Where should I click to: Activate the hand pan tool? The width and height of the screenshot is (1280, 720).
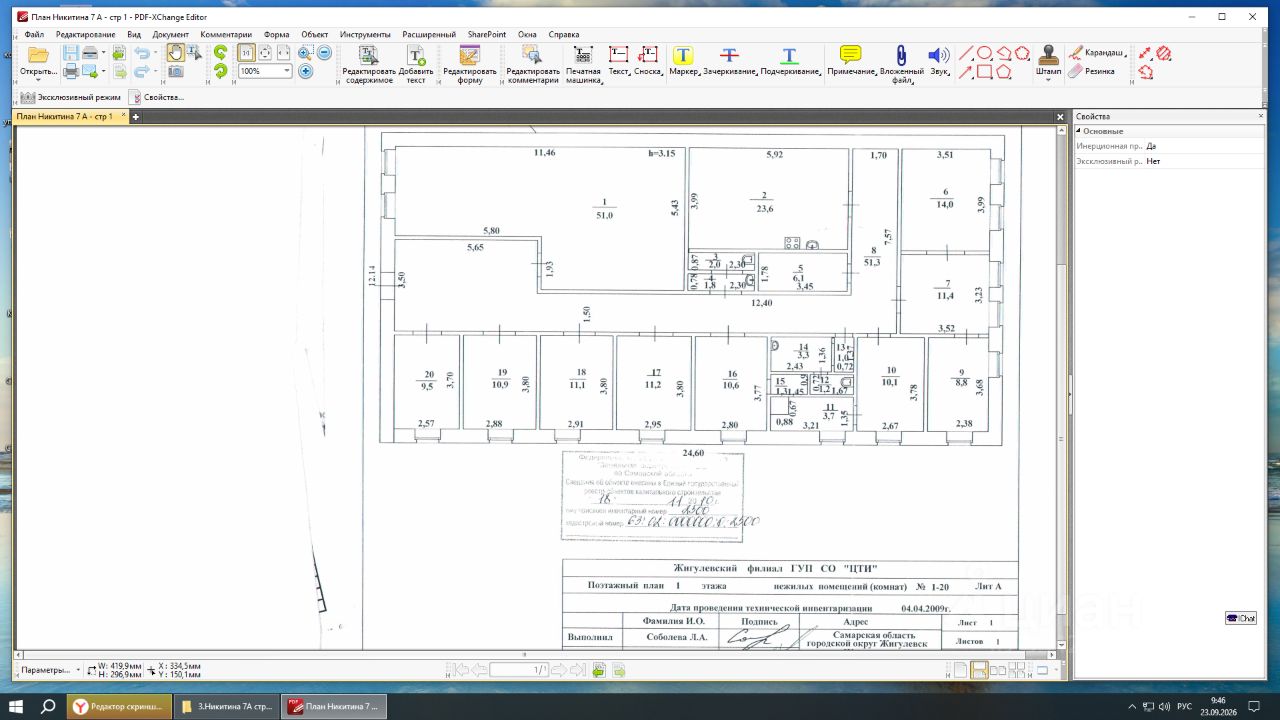point(174,53)
